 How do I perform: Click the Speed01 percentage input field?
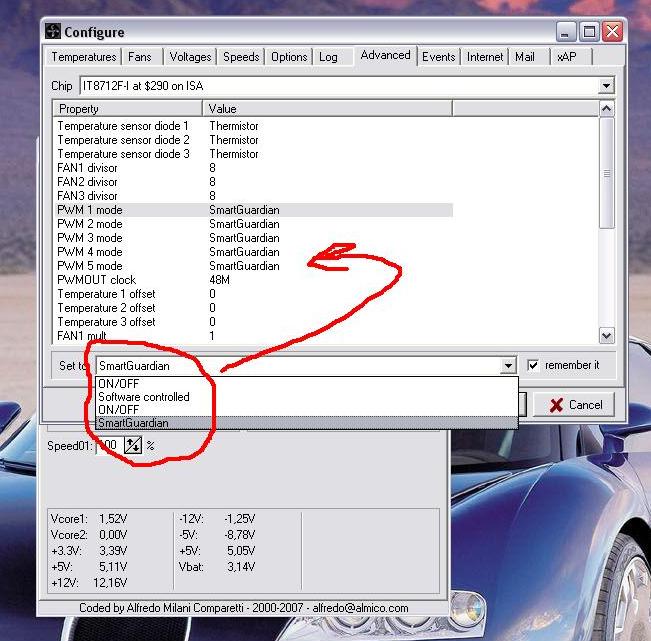[110, 445]
